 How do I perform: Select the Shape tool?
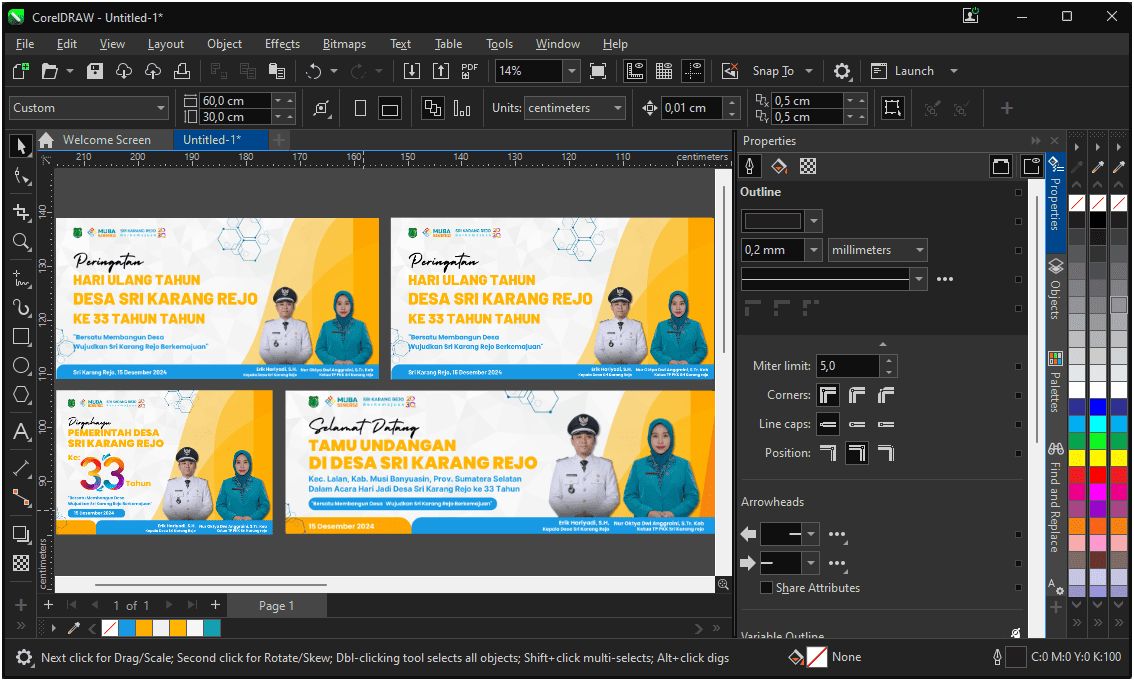coord(21,177)
